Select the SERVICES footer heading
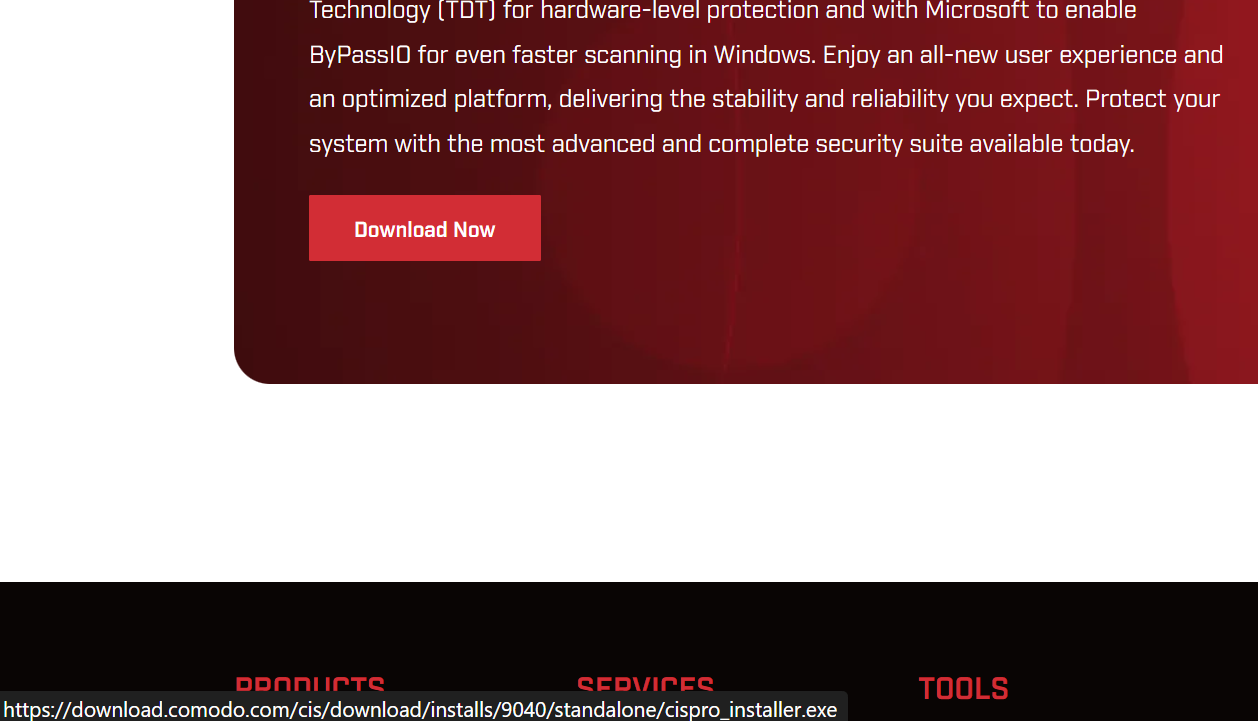 pyautogui.click(x=645, y=684)
